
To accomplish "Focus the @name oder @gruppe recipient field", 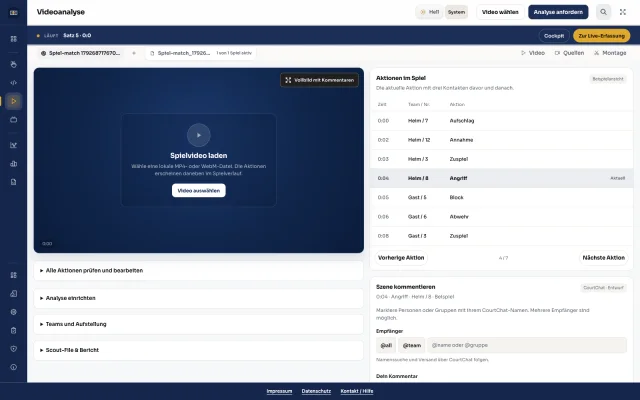I will 527,345.
